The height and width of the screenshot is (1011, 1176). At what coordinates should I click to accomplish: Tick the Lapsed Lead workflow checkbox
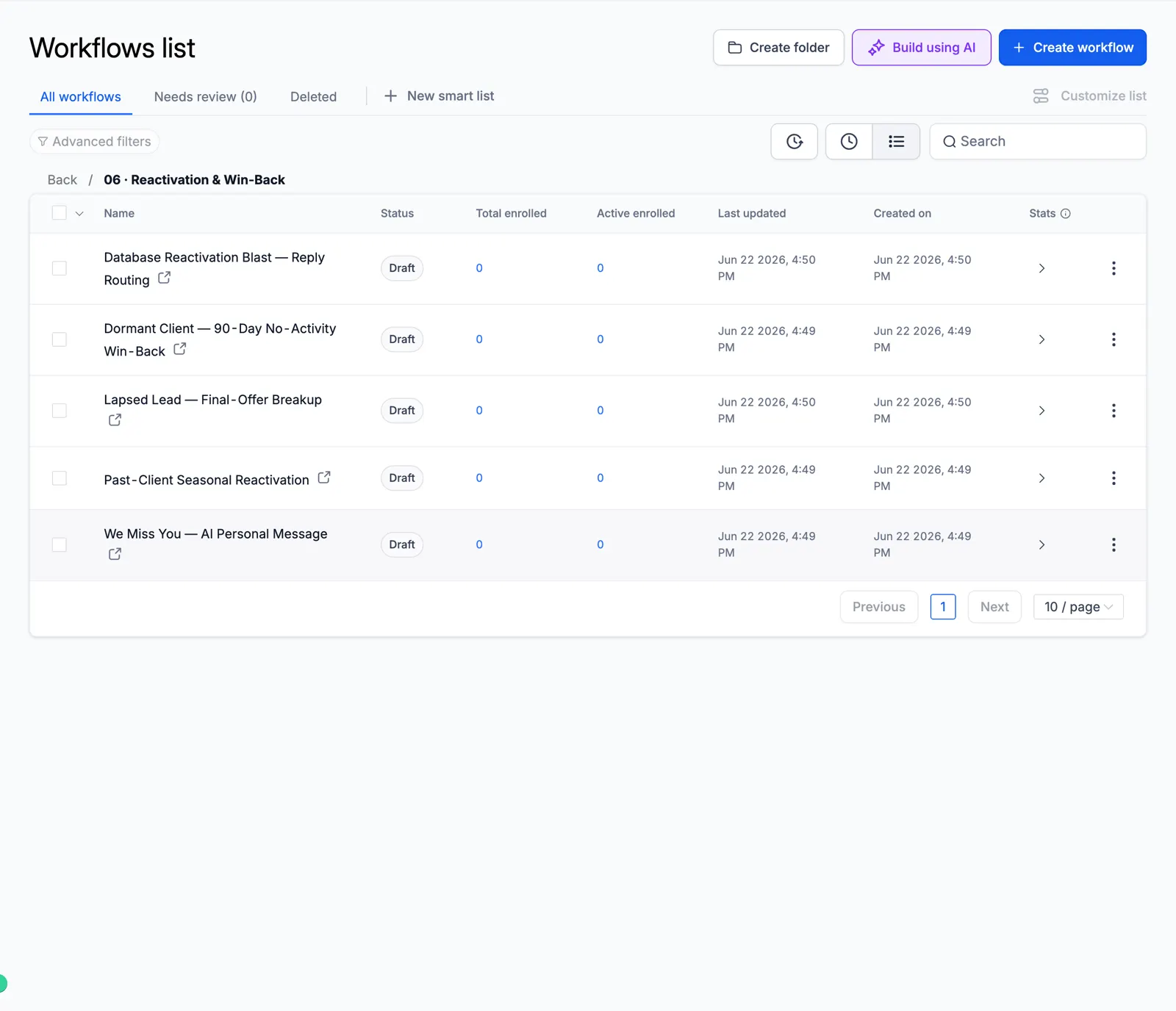(x=60, y=411)
